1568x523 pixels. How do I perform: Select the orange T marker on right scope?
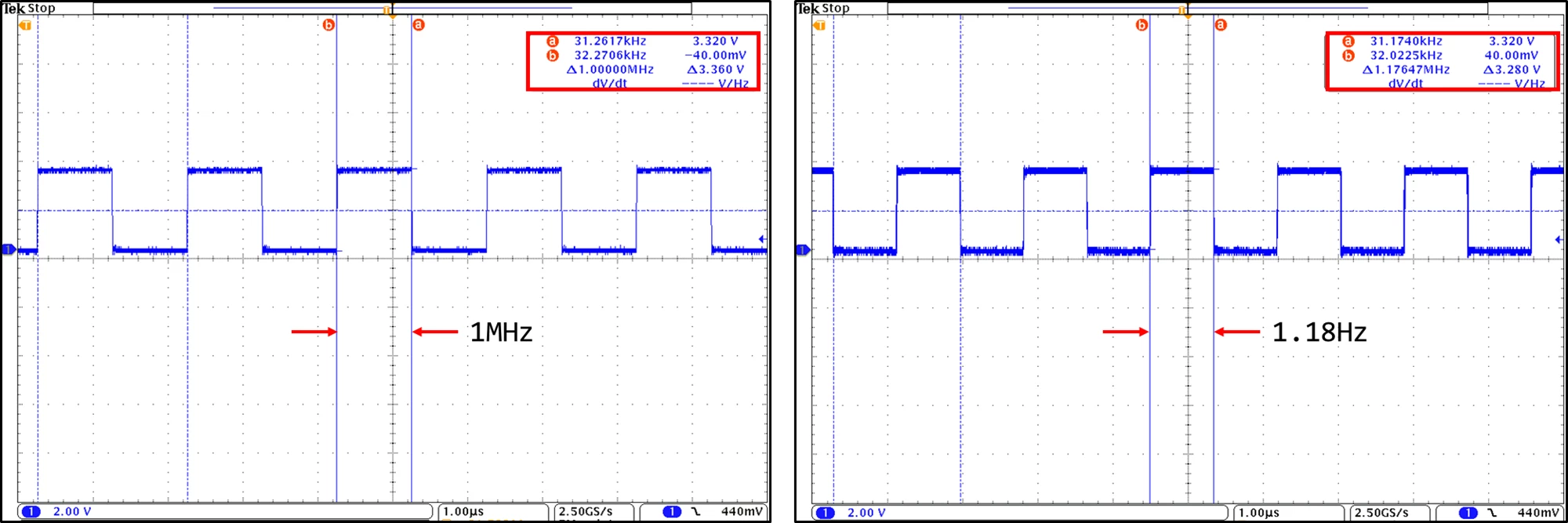[x=820, y=25]
